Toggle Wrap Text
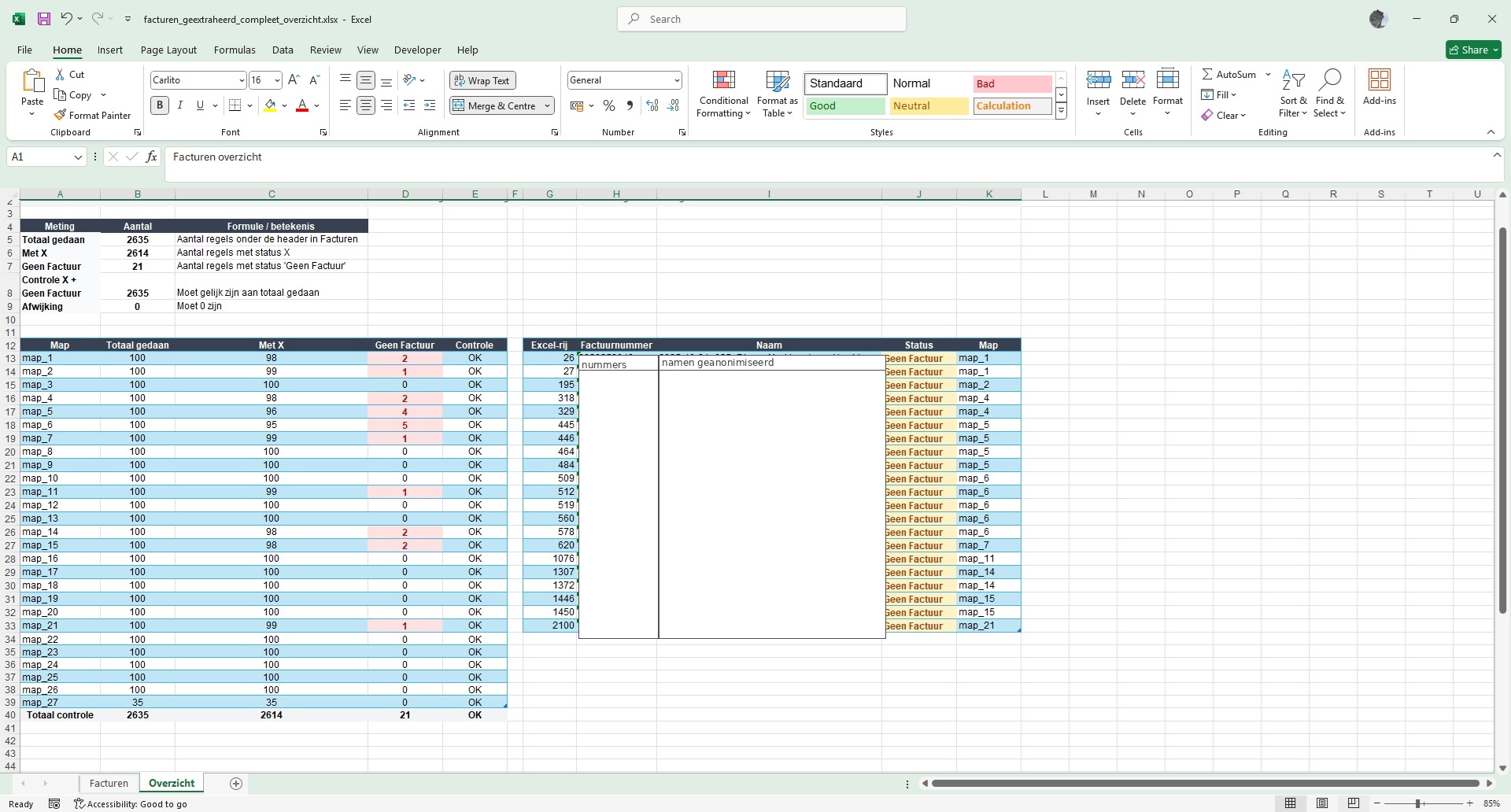1511x812 pixels. click(482, 80)
